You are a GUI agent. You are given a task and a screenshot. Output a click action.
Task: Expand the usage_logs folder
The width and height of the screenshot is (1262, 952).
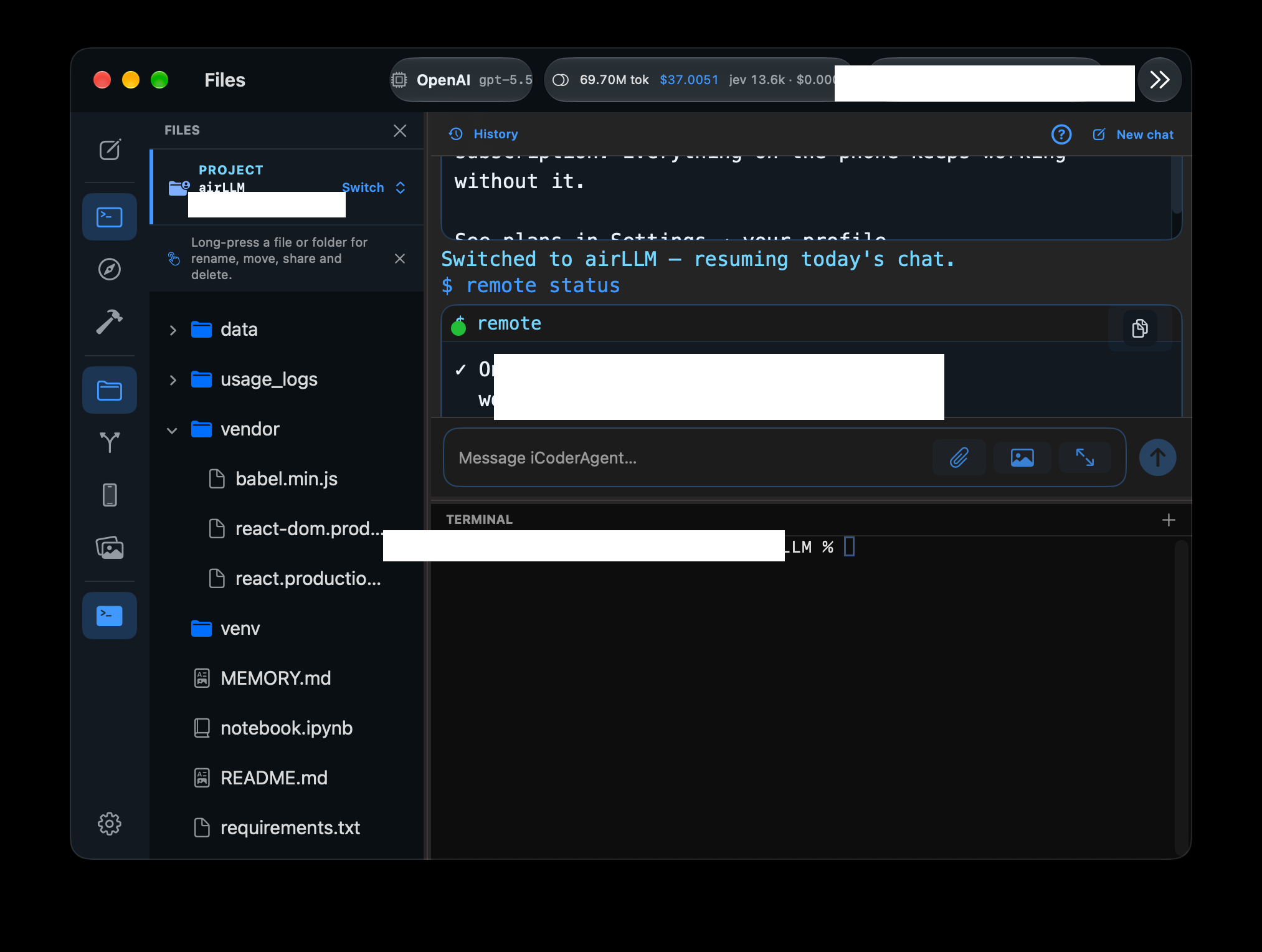coord(173,379)
